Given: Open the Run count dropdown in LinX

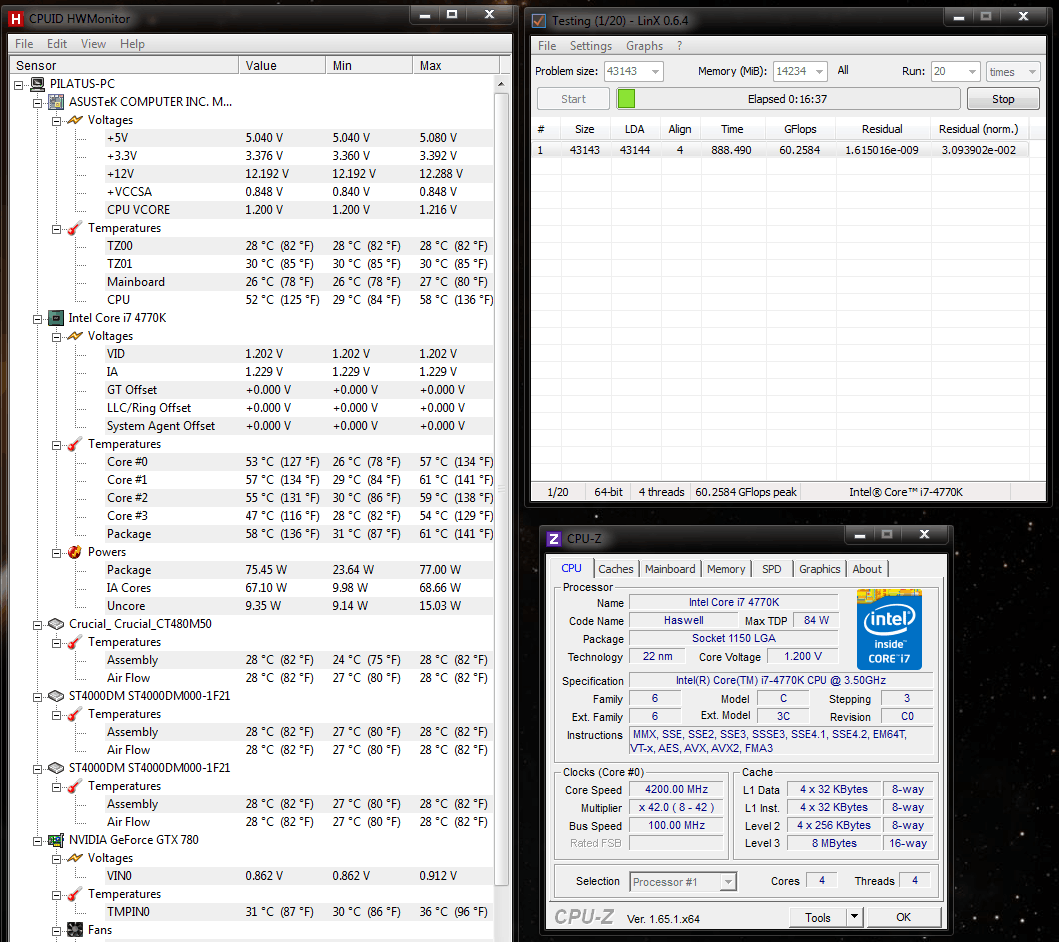Looking at the screenshot, I should [x=972, y=72].
